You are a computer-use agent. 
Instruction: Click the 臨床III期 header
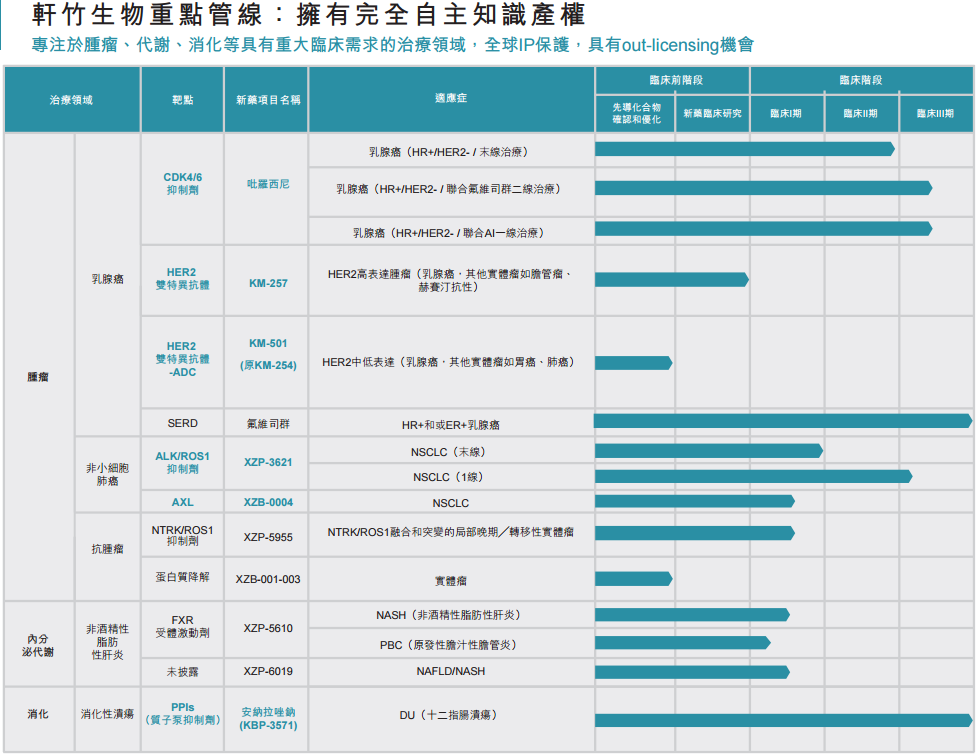pyautogui.click(x=935, y=113)
